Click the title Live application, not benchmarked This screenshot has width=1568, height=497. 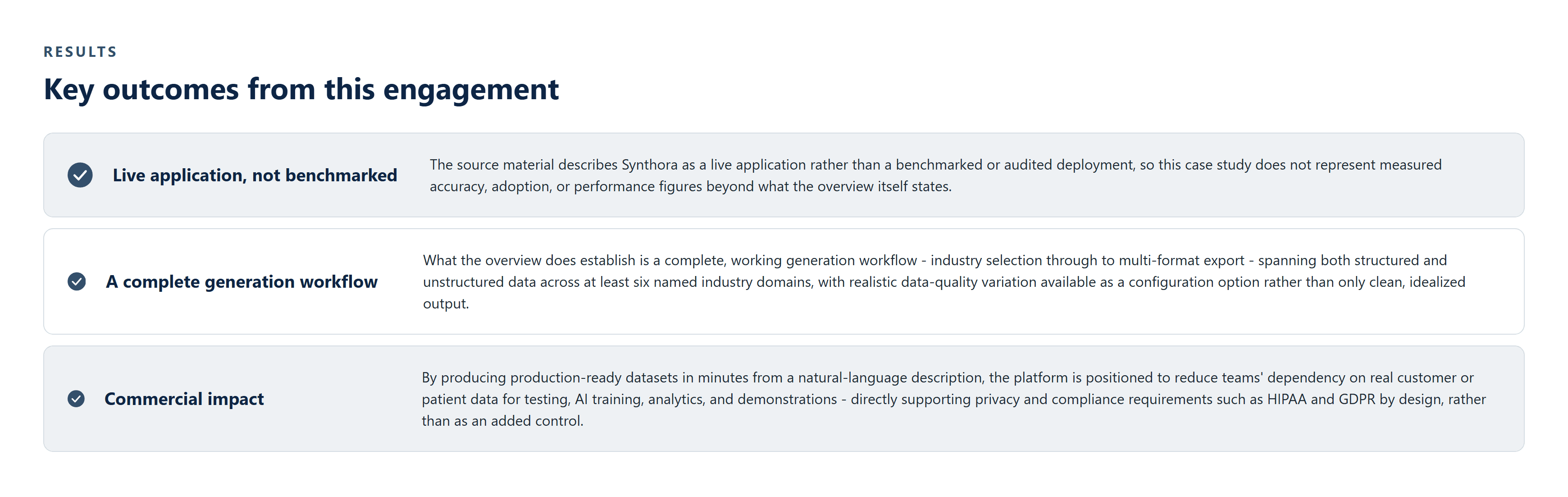click(255, 175)
